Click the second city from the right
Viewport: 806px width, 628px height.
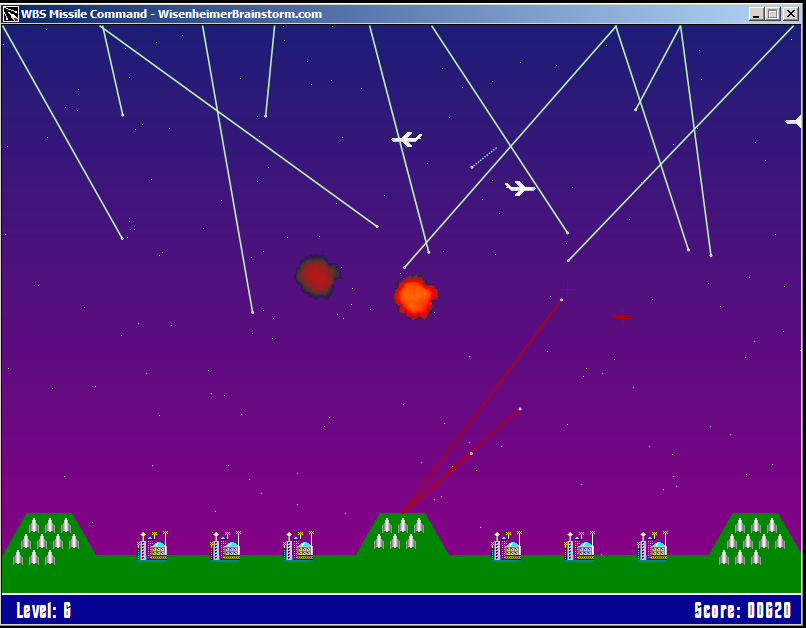pos(580,546)
